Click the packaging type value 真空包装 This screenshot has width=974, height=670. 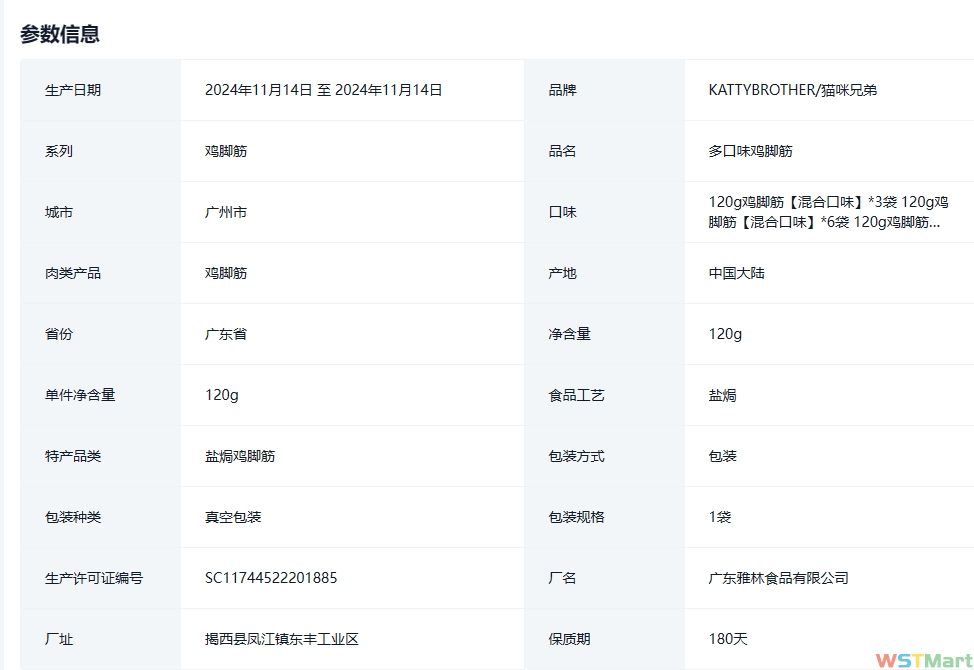tap(233, 517)
